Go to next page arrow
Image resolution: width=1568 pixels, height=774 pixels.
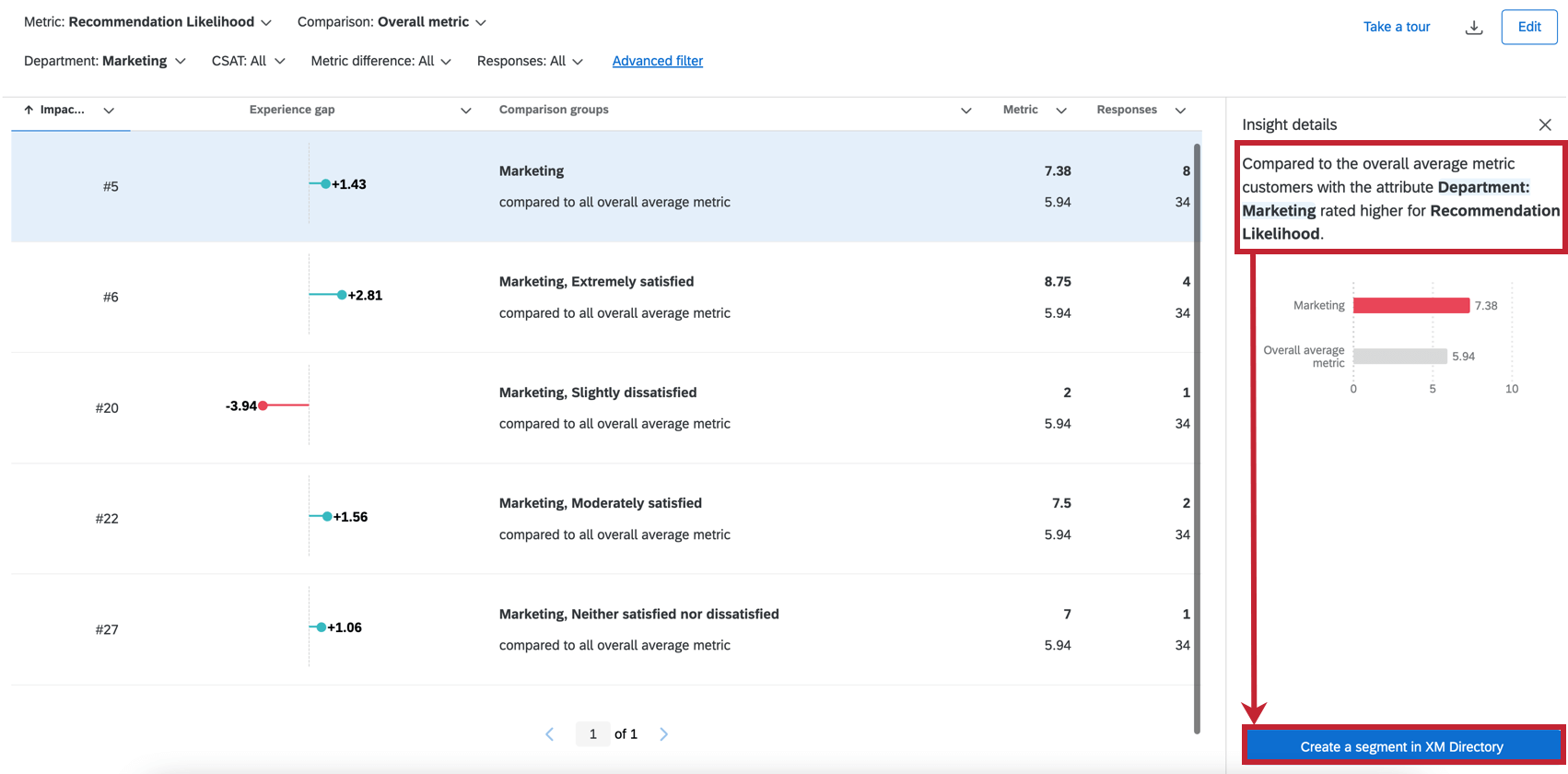663,734
